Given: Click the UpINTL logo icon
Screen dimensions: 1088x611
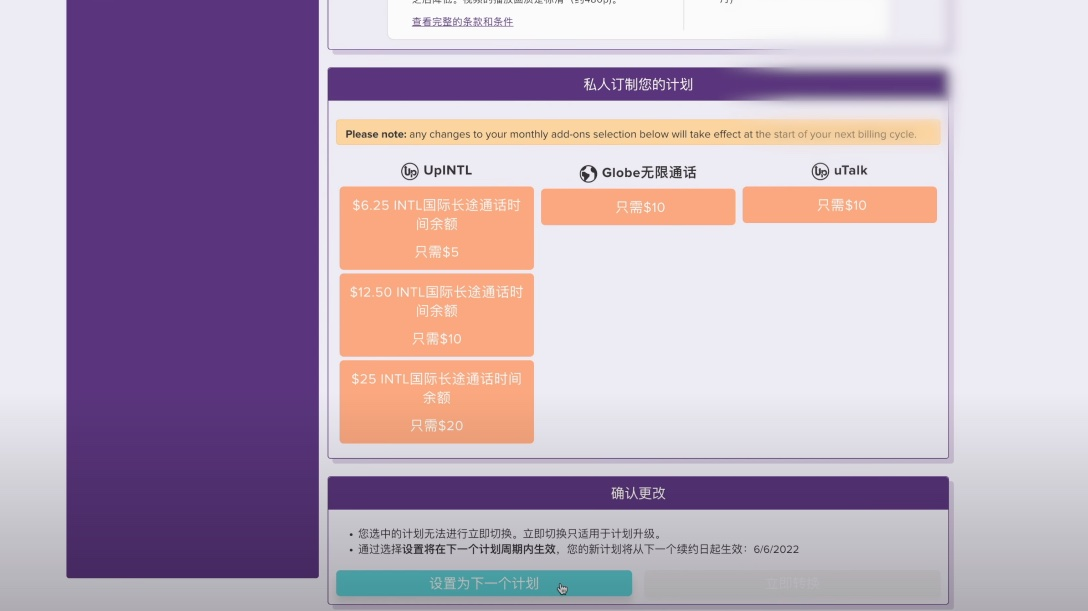Looking at the screenshot, I should [409, 171].
